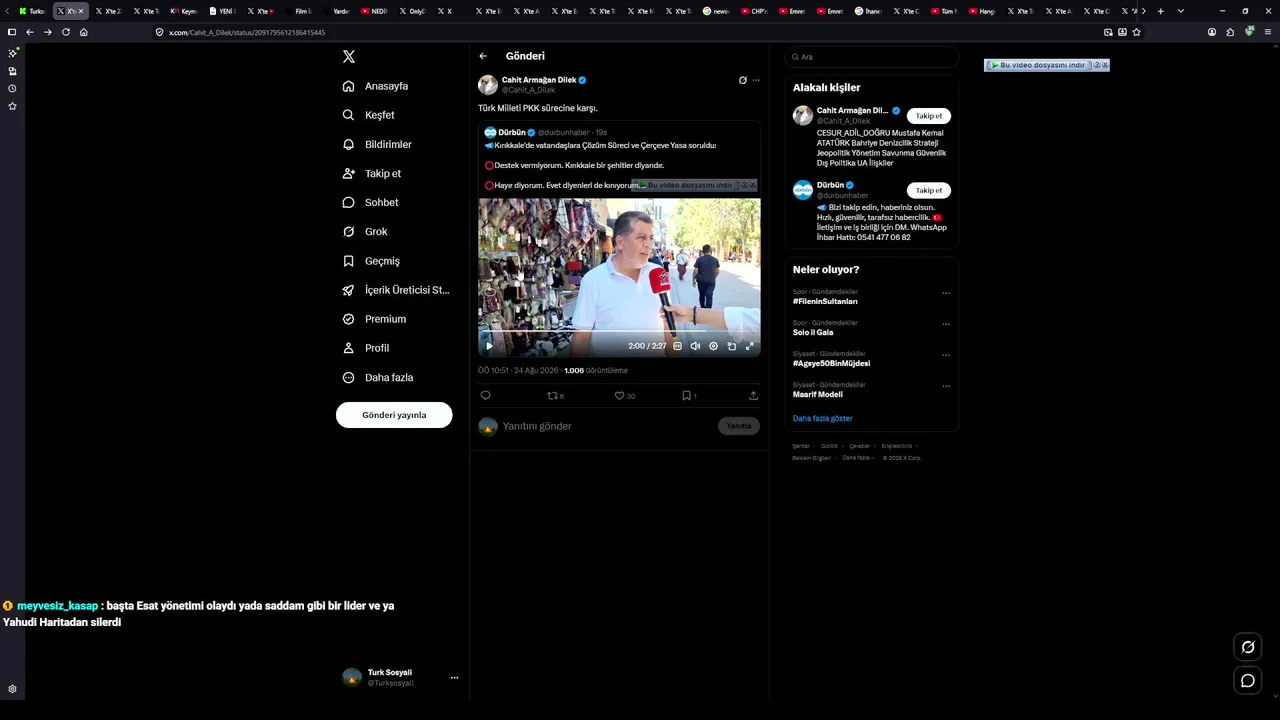Click the Yanıtını gönder reply field

pyautogui.click(x=605, y=426)
